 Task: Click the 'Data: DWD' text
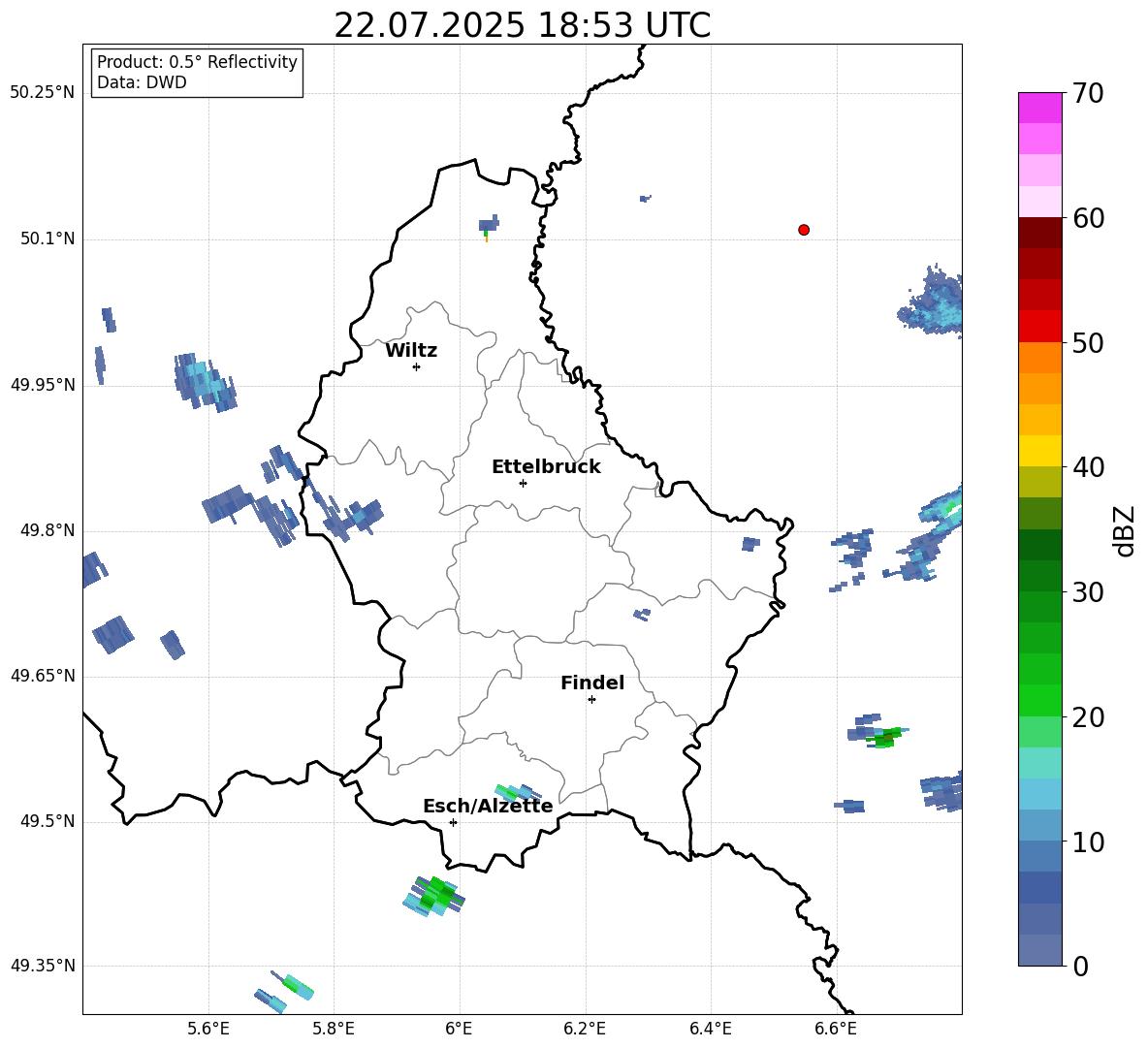[142, 82]
